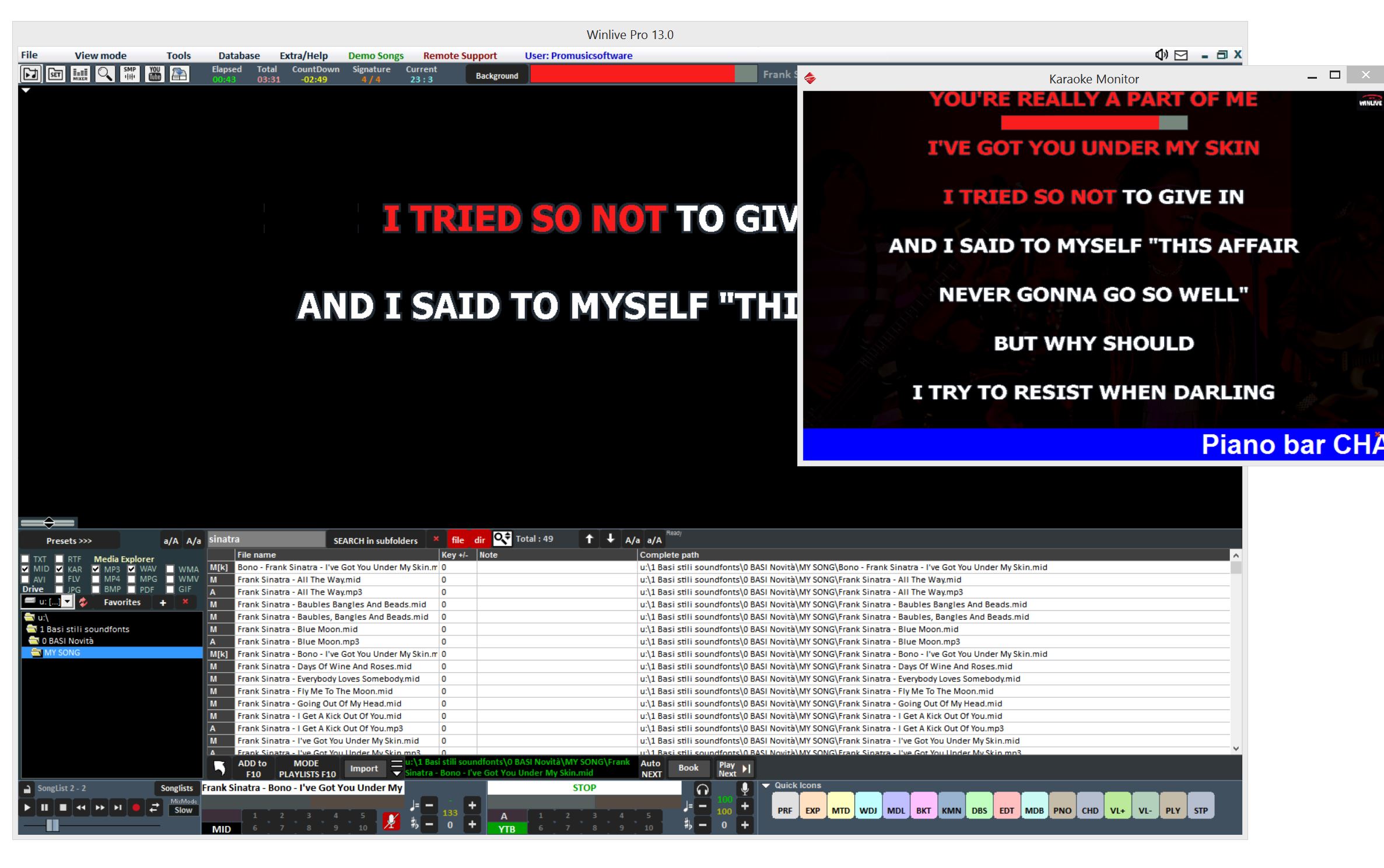1384x868 pixels.
Task: Pause the current song
Action: point(44,808)
